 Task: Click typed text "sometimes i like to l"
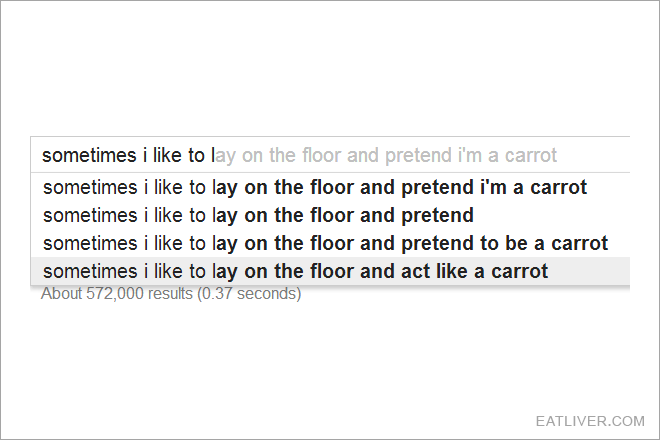(x=128, y=155)
